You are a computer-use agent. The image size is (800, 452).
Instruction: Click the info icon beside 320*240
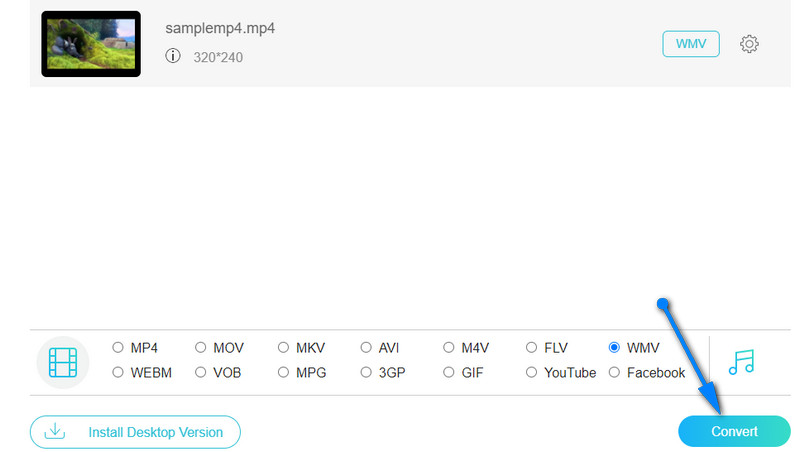[x=173, y=57]
